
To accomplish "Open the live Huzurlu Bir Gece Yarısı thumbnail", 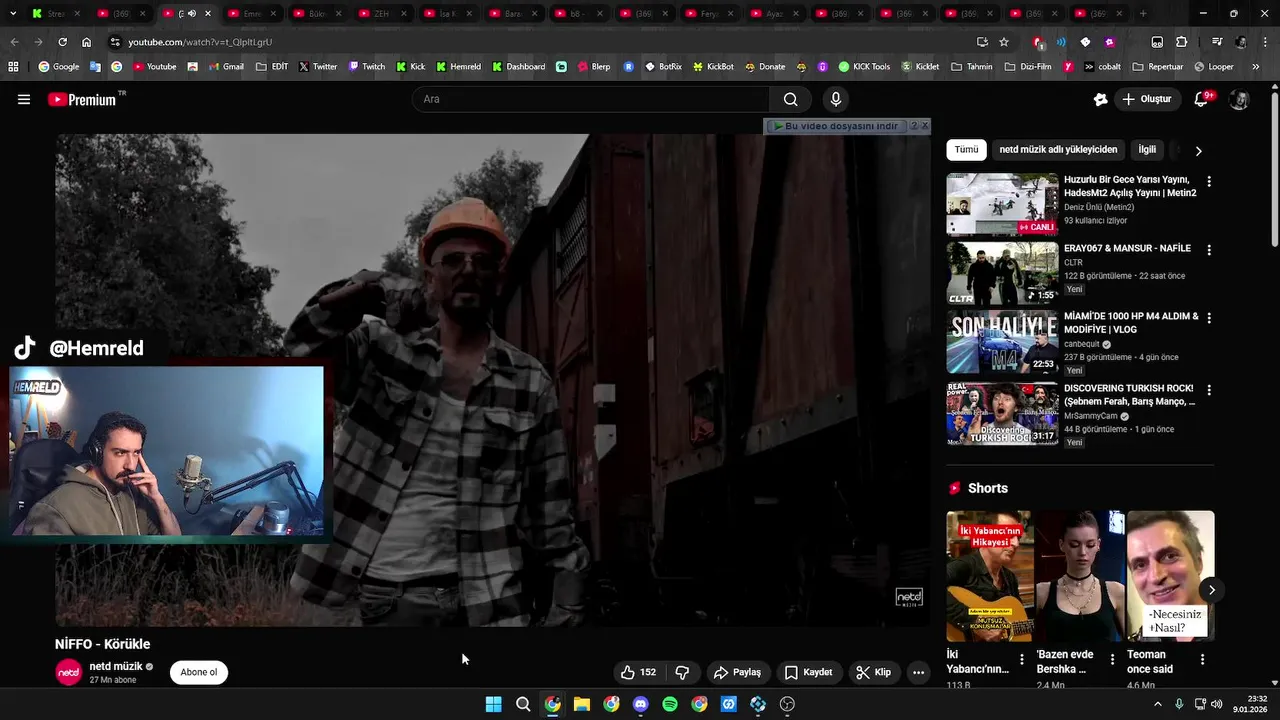I will [1002, 204].
